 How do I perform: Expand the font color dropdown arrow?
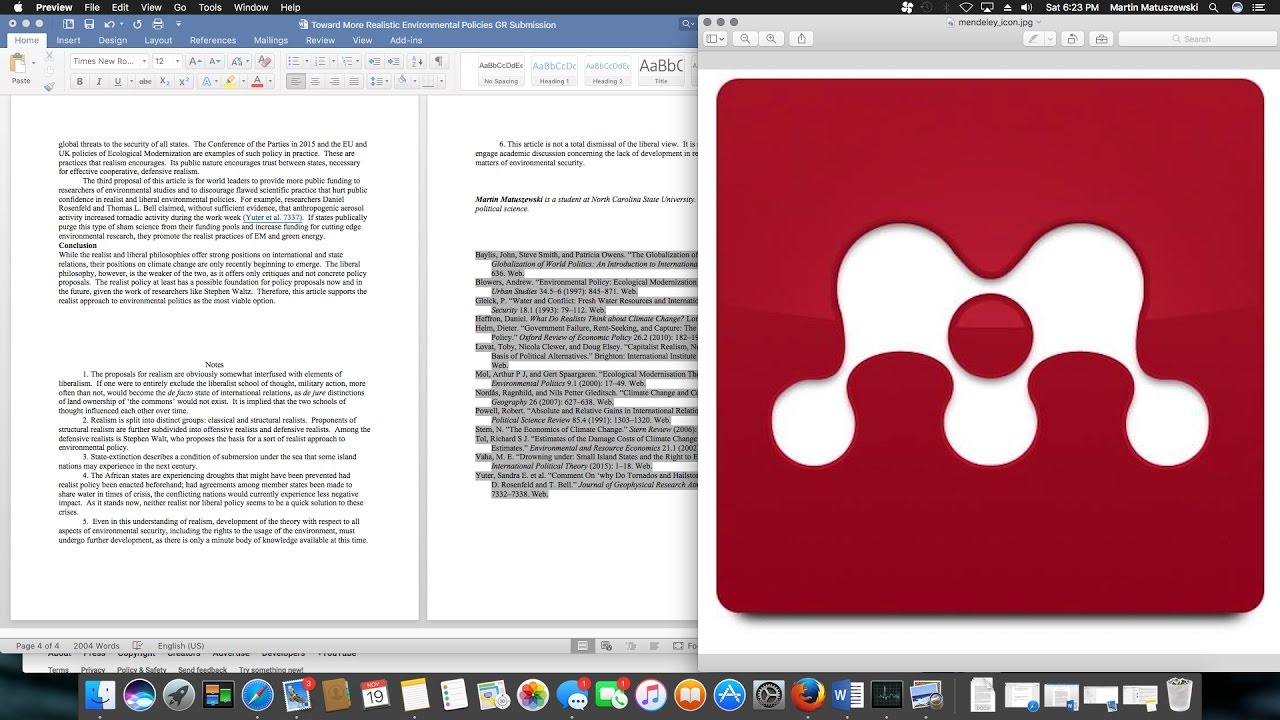coord(269,81)
